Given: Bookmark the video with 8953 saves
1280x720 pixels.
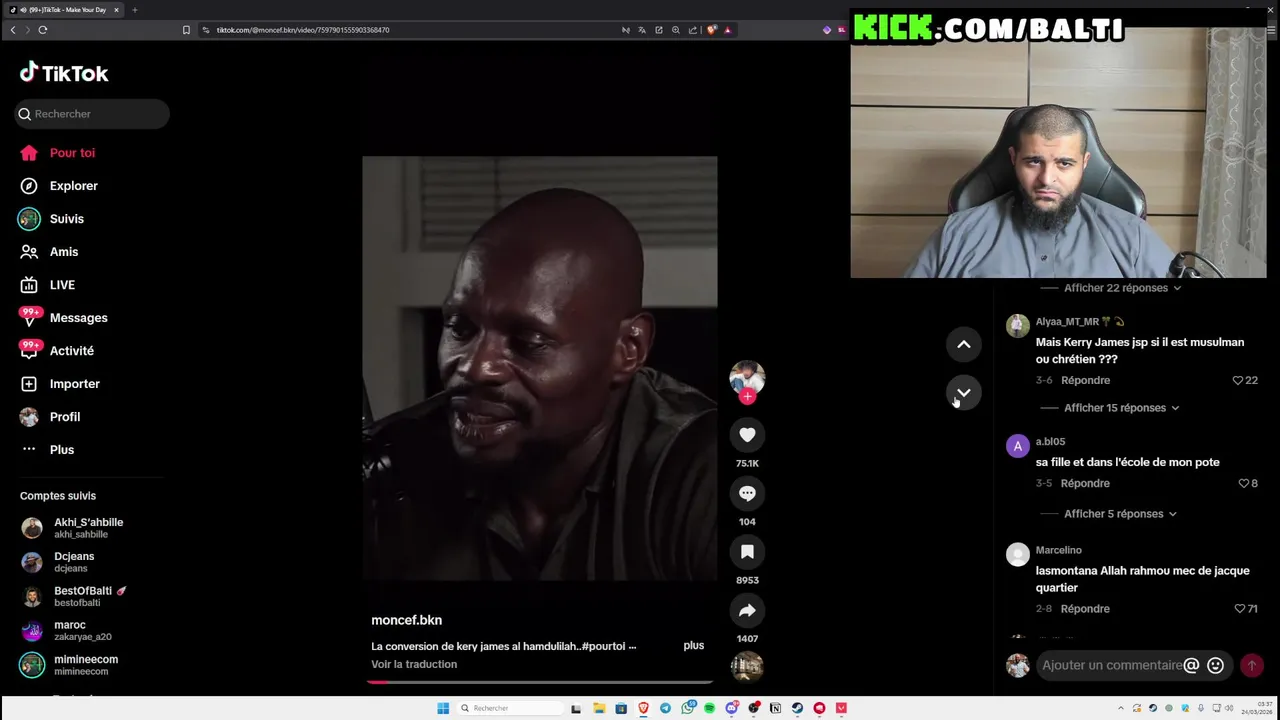Looking at the screenshot, I should pyautogui.click(x=747, y=552).
